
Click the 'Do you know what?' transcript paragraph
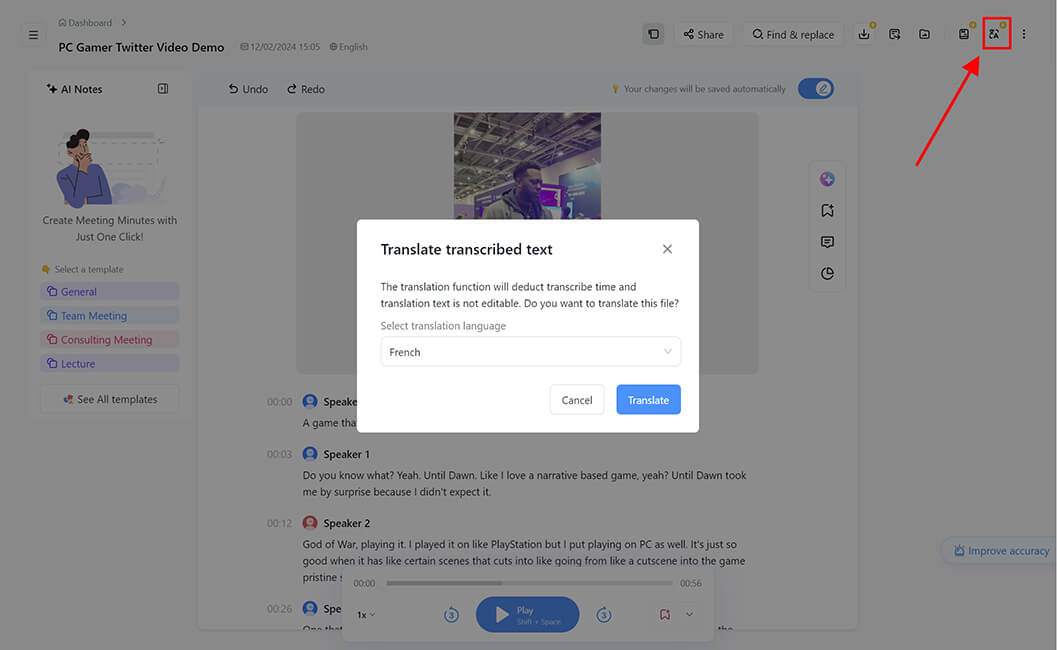click(524, 483)
